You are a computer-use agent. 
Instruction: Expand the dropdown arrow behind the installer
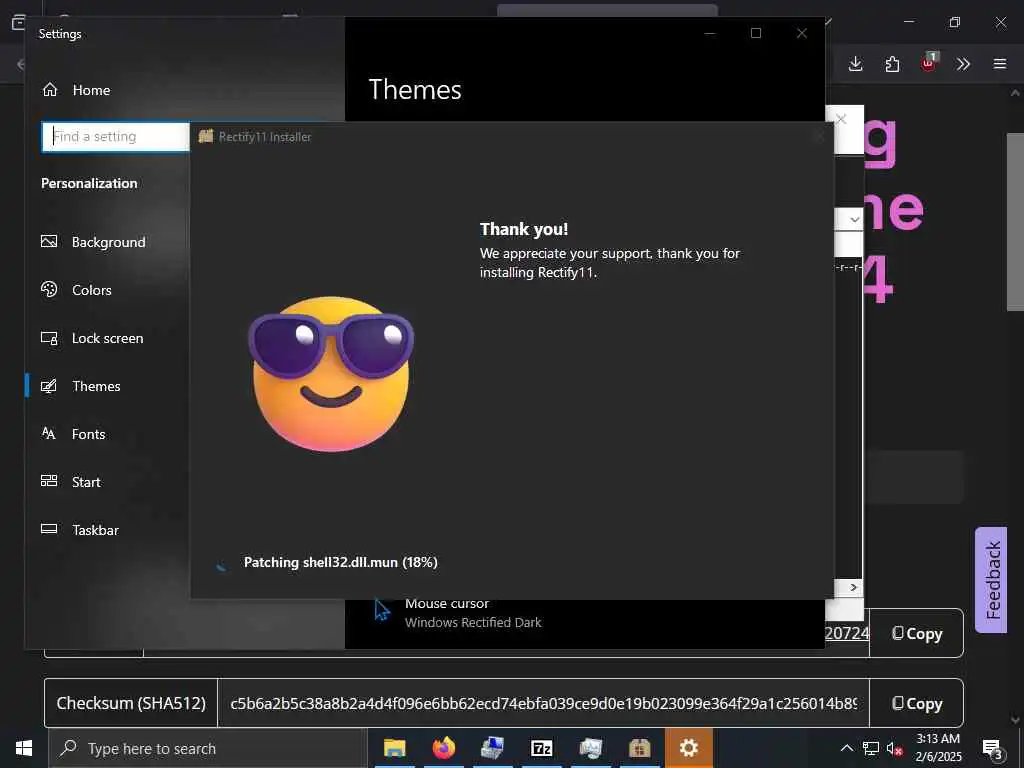[855, 219]
